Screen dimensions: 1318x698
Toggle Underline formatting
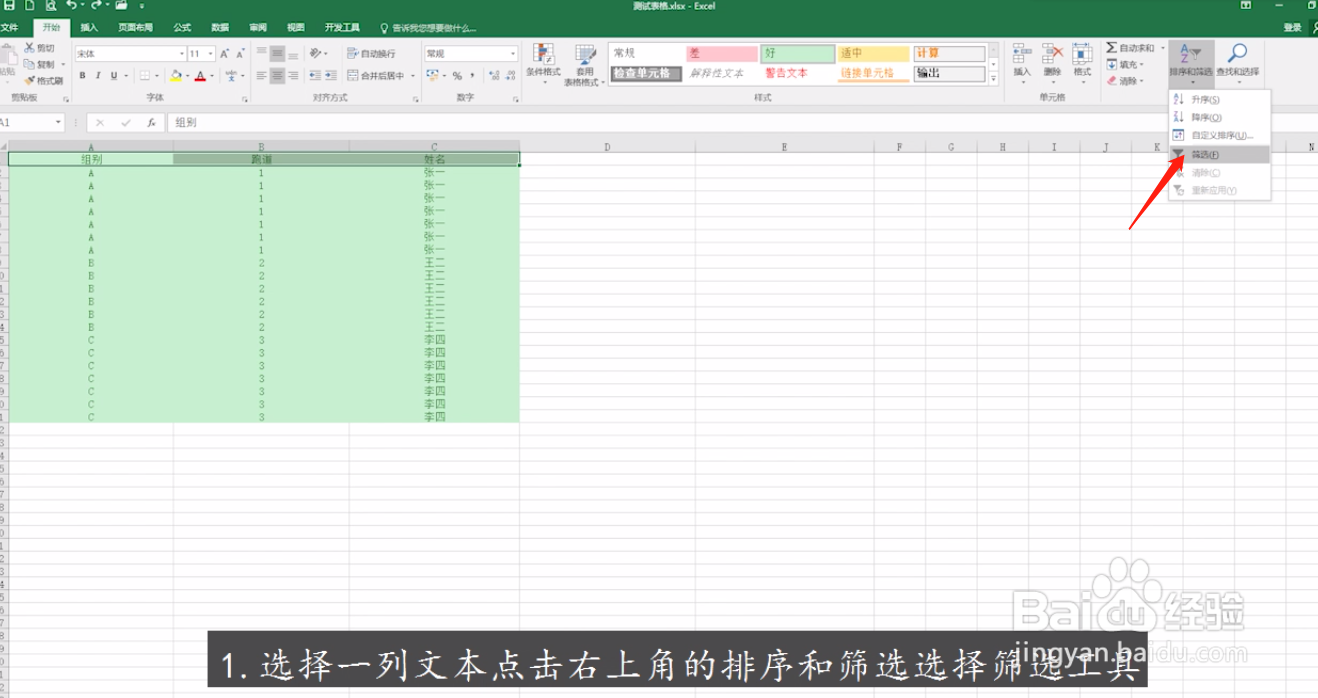113,76
